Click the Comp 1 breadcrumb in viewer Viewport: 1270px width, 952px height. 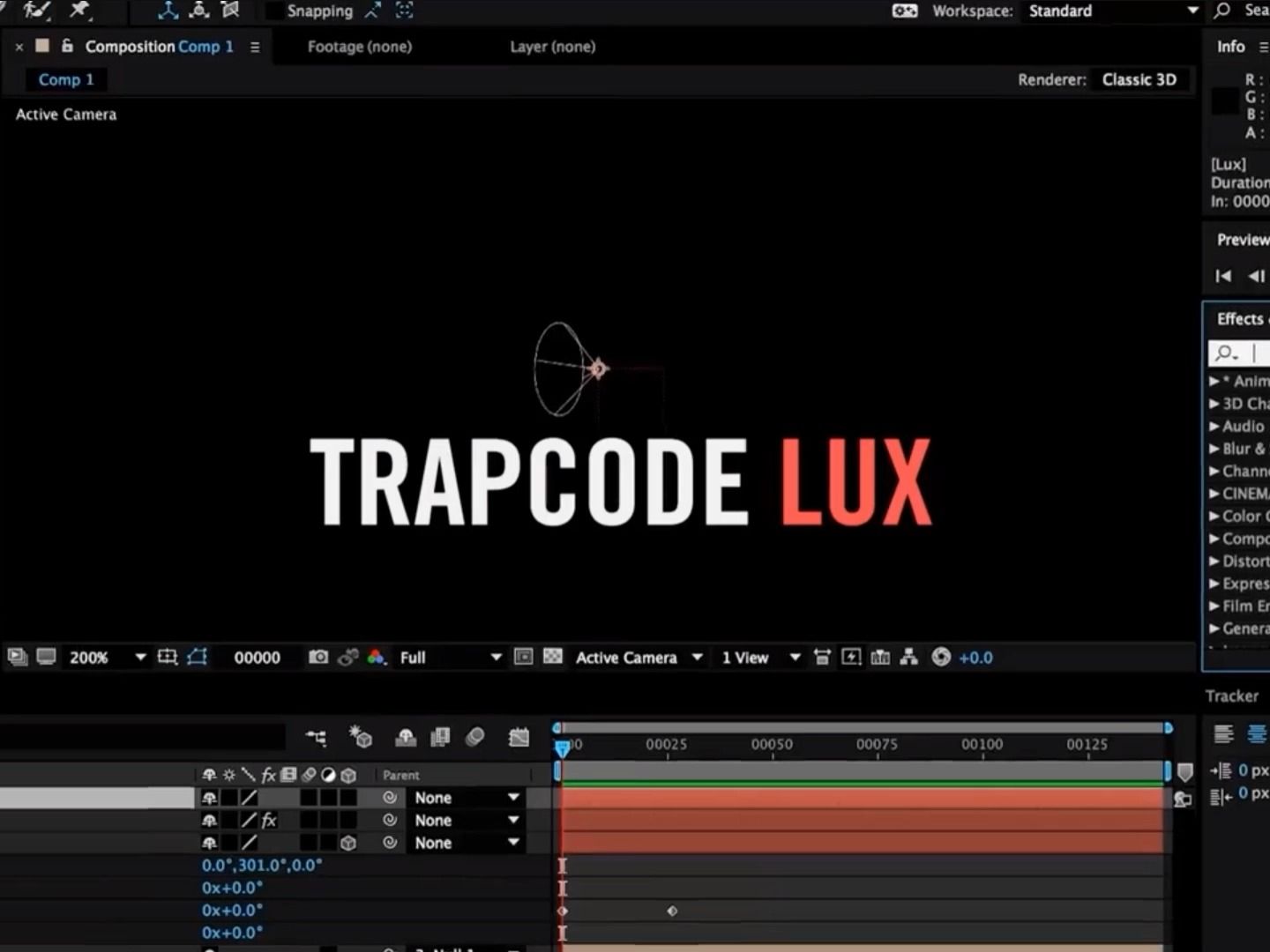(x=65, y=79)
